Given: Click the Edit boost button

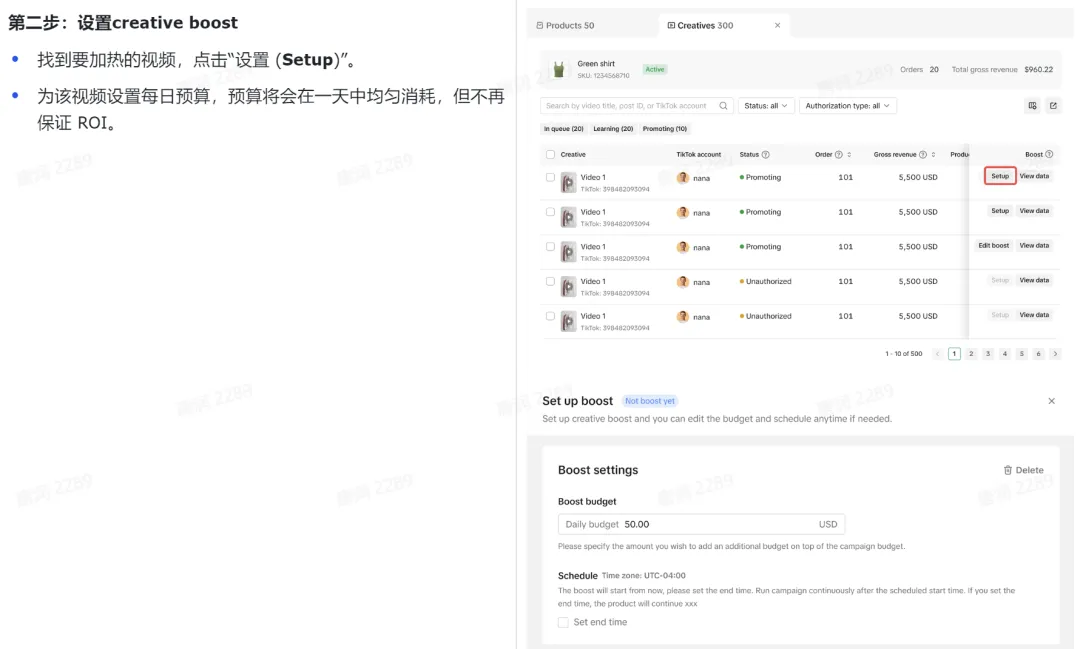Looking at the screenshot, I should [993, 246].
